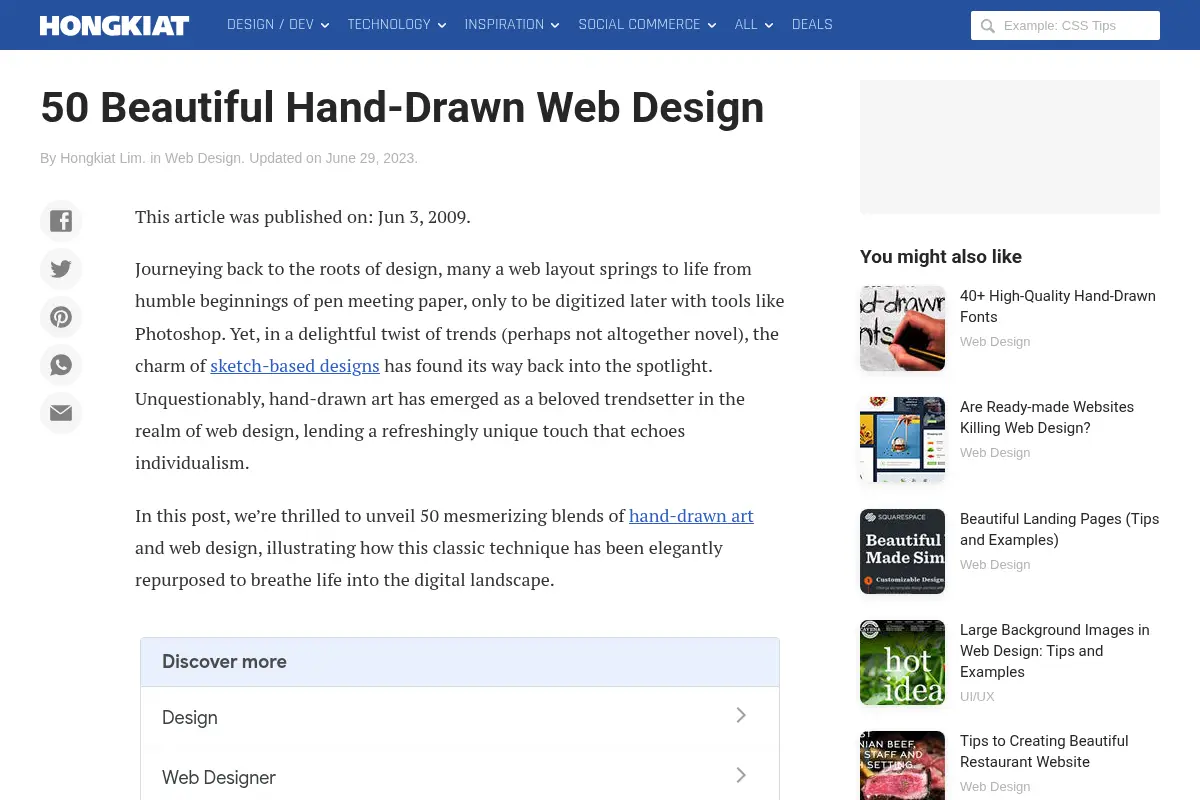This screenshot has height=800, width=1200.
Task: Open the Web Designer row chevron
Action: pos(741,775)
